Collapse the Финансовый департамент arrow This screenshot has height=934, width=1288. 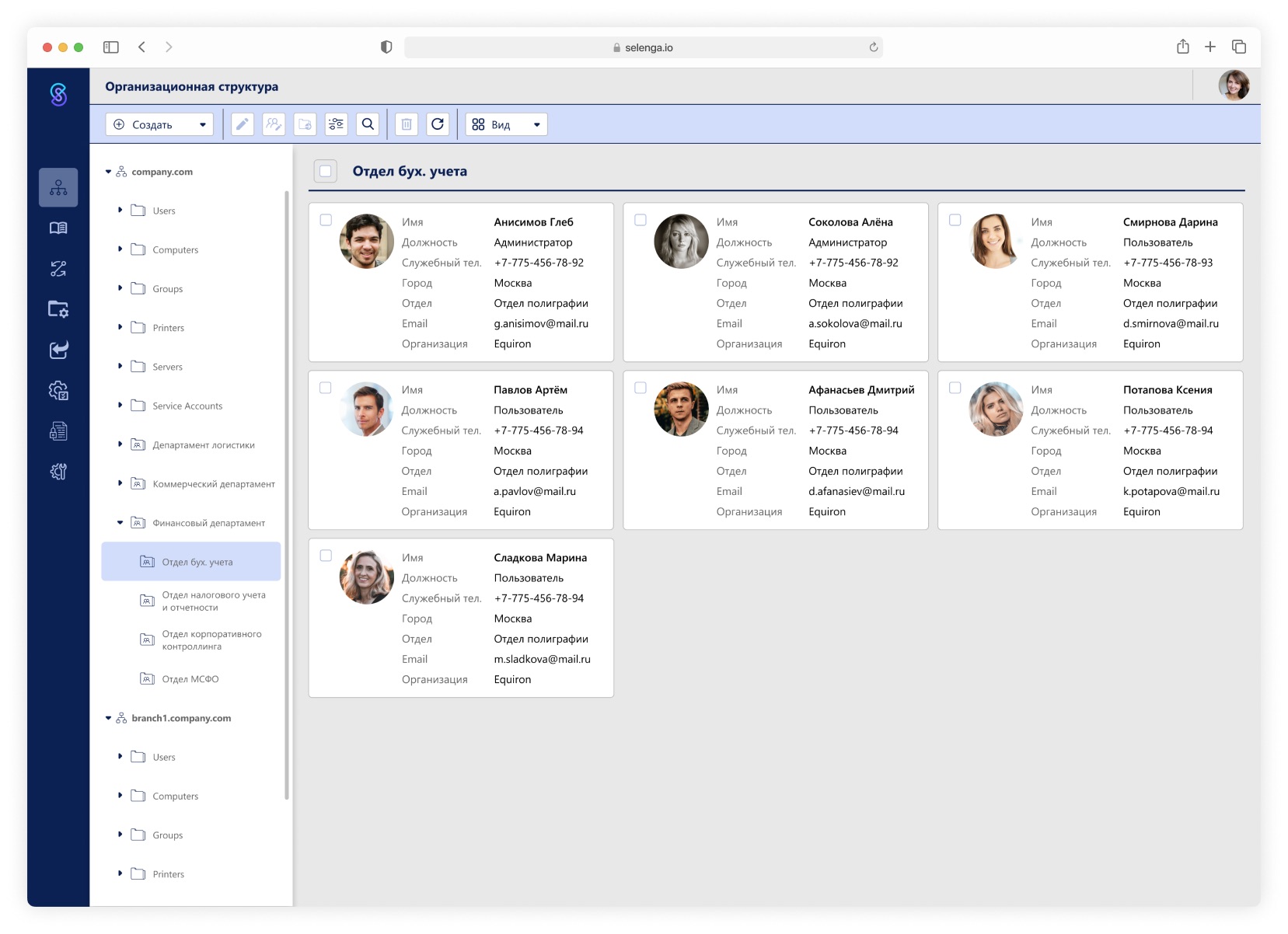coord(120,522)
